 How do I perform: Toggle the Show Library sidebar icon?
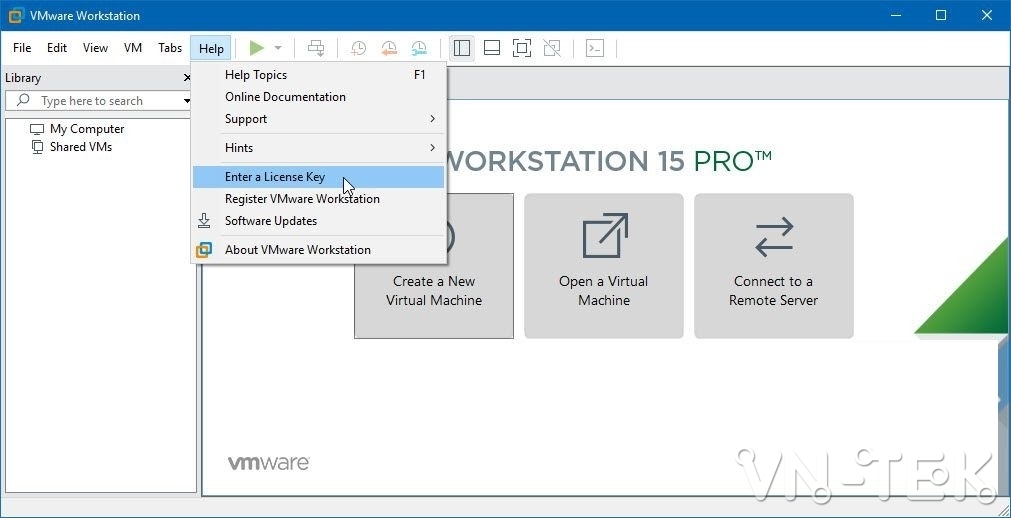[x=462, y=48]
